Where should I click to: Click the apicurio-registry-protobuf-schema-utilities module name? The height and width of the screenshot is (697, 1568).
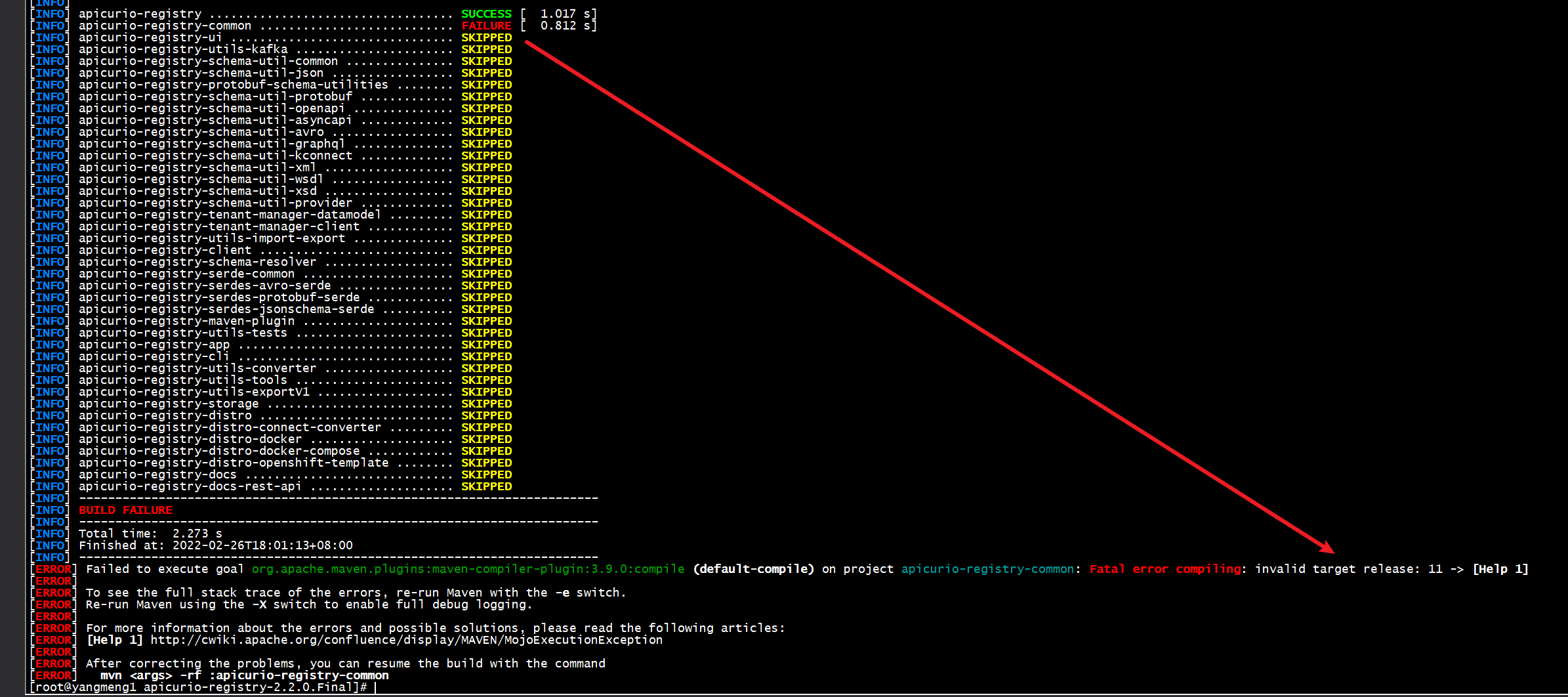pos(234,85)
